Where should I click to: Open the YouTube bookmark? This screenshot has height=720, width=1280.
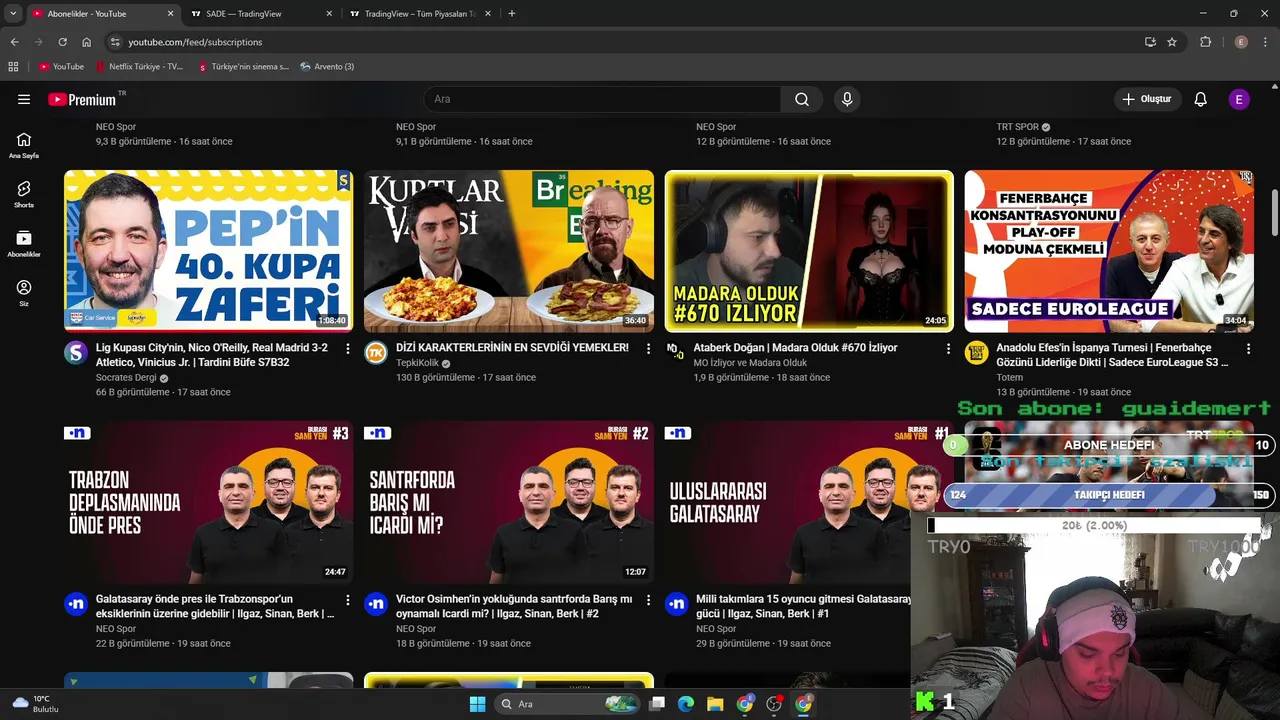[x=61, y=66]
